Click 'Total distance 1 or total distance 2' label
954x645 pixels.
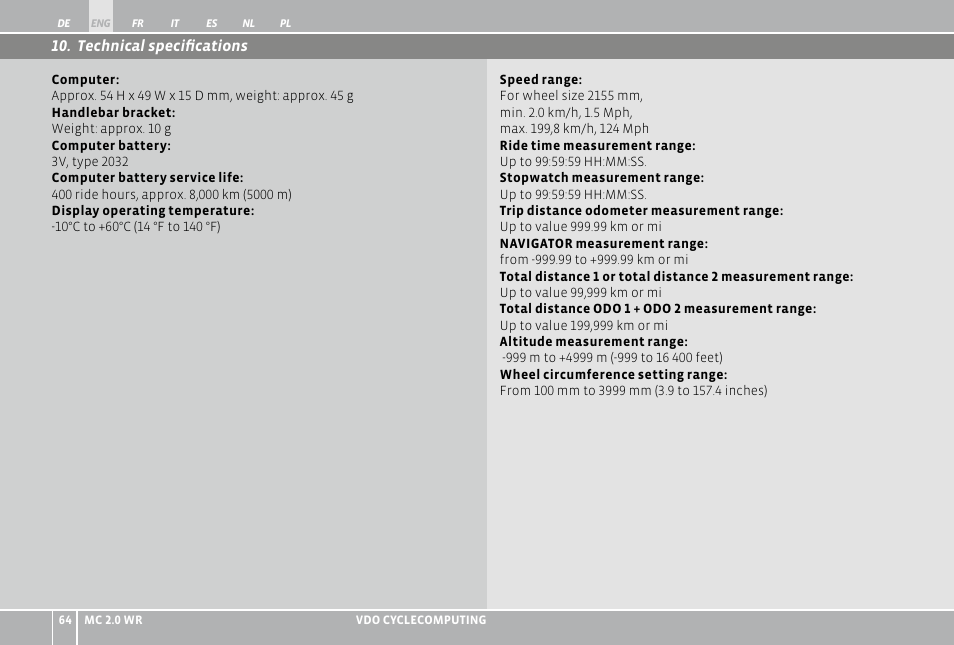click(676, 276)
